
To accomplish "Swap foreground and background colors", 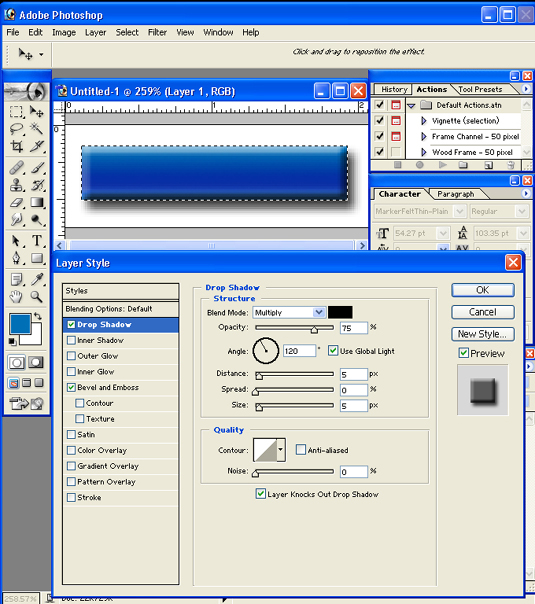I will (37, 316).
